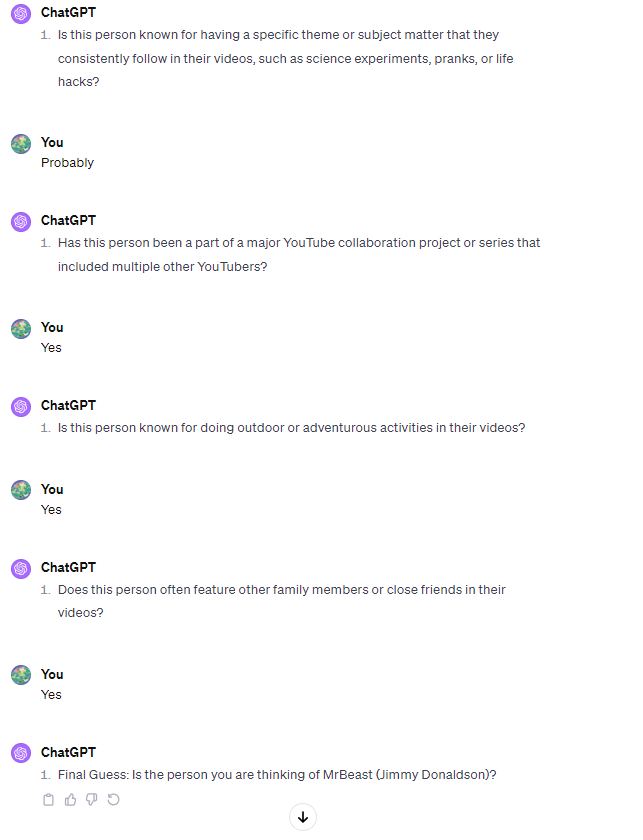Click the YouTube collaboration project question text
643x840 pixels.
[299, 254]
